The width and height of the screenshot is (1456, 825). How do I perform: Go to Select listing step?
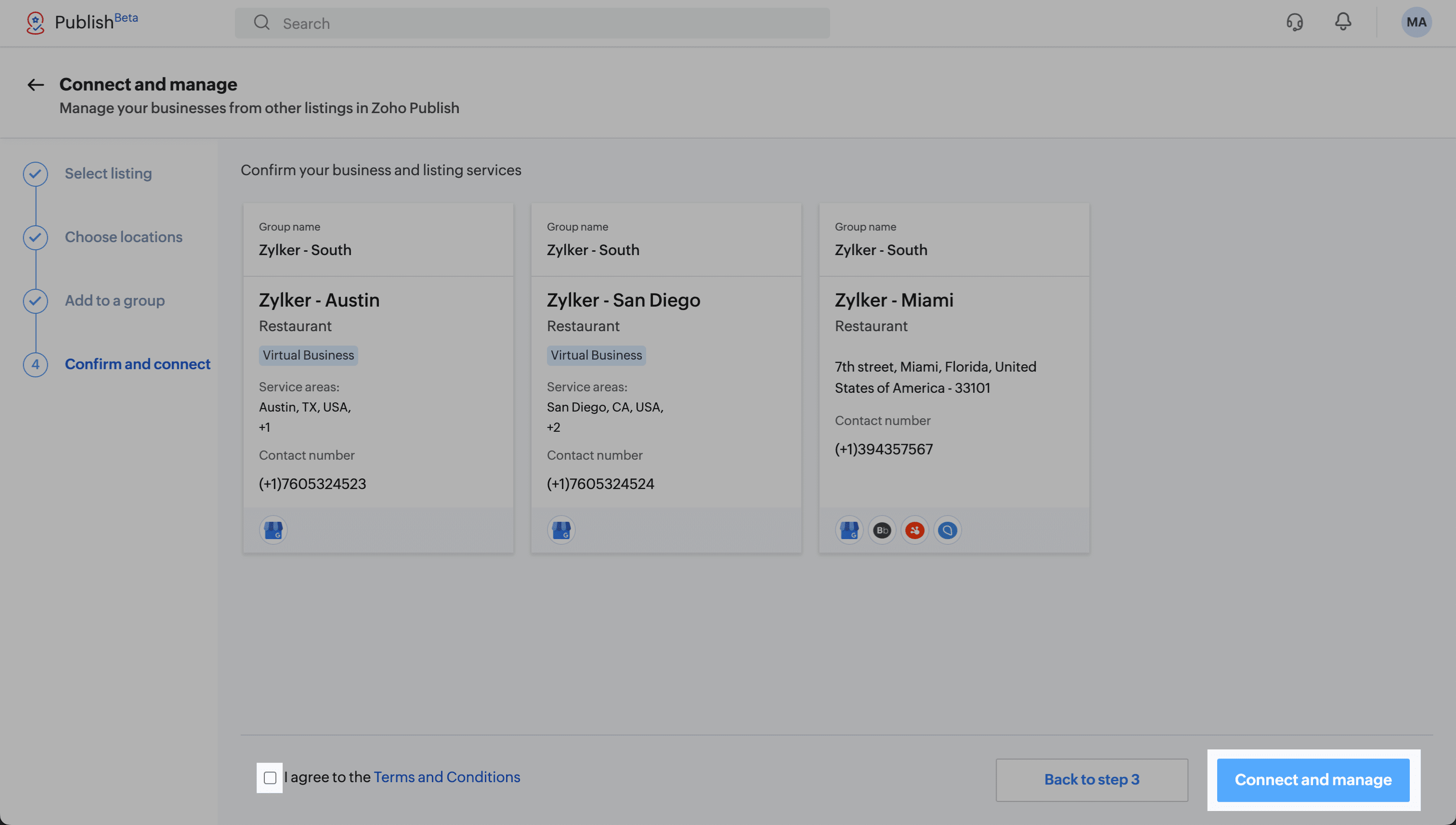[x=108, y=173]
